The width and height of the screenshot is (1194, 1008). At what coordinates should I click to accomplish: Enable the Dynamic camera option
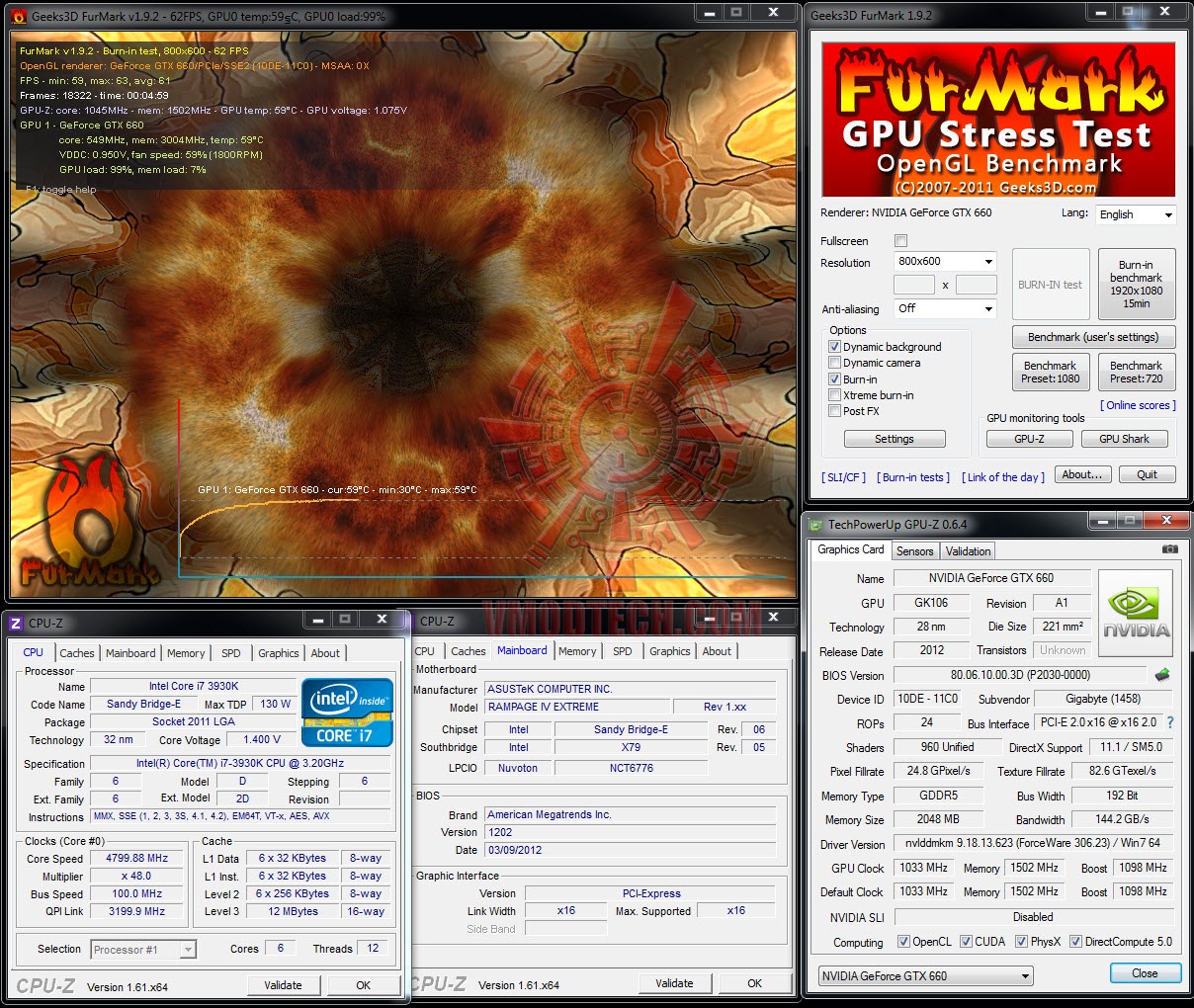(x=834, y=363)
